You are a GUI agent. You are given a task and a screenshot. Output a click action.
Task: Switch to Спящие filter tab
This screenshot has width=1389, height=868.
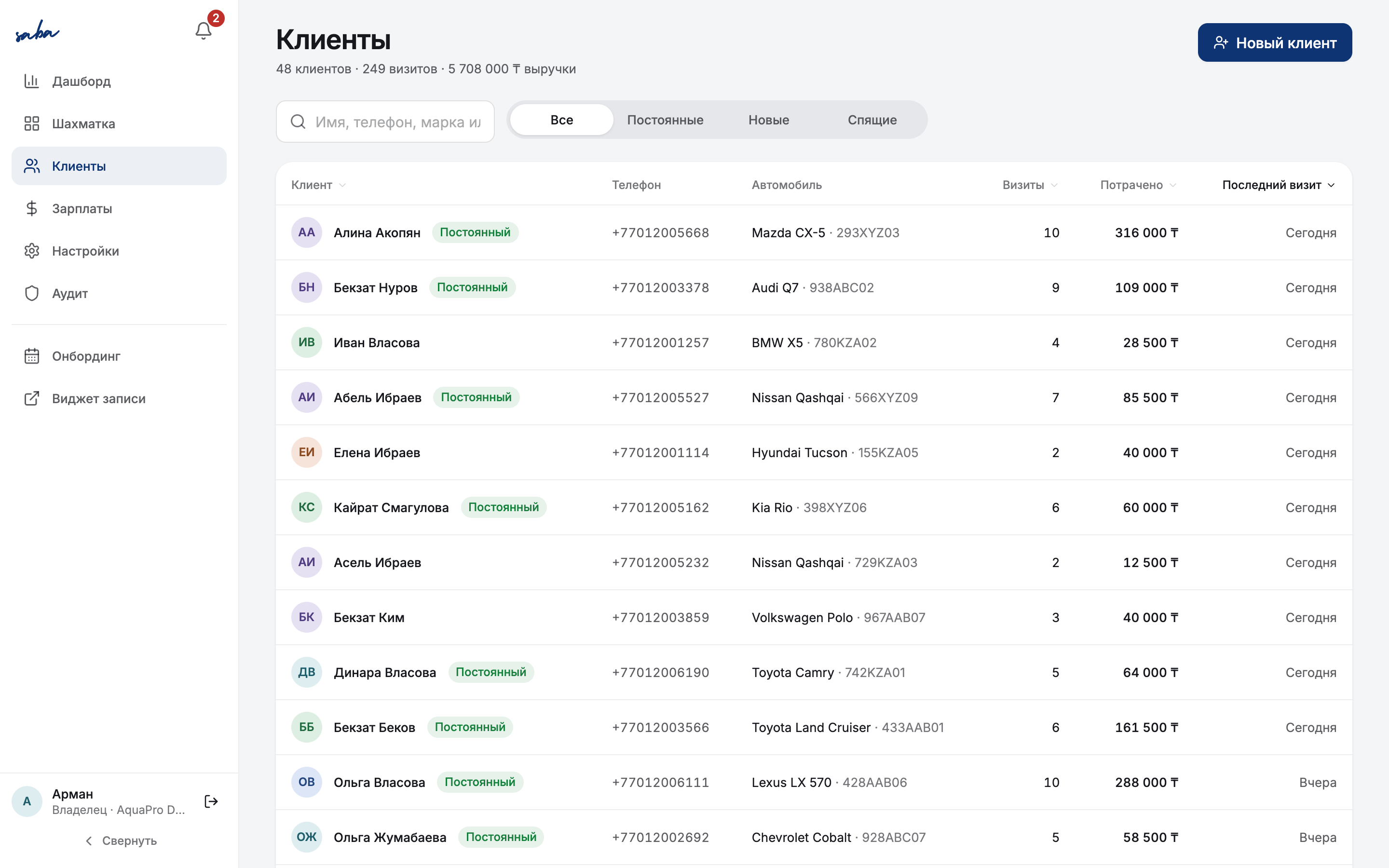pos(872,120)
